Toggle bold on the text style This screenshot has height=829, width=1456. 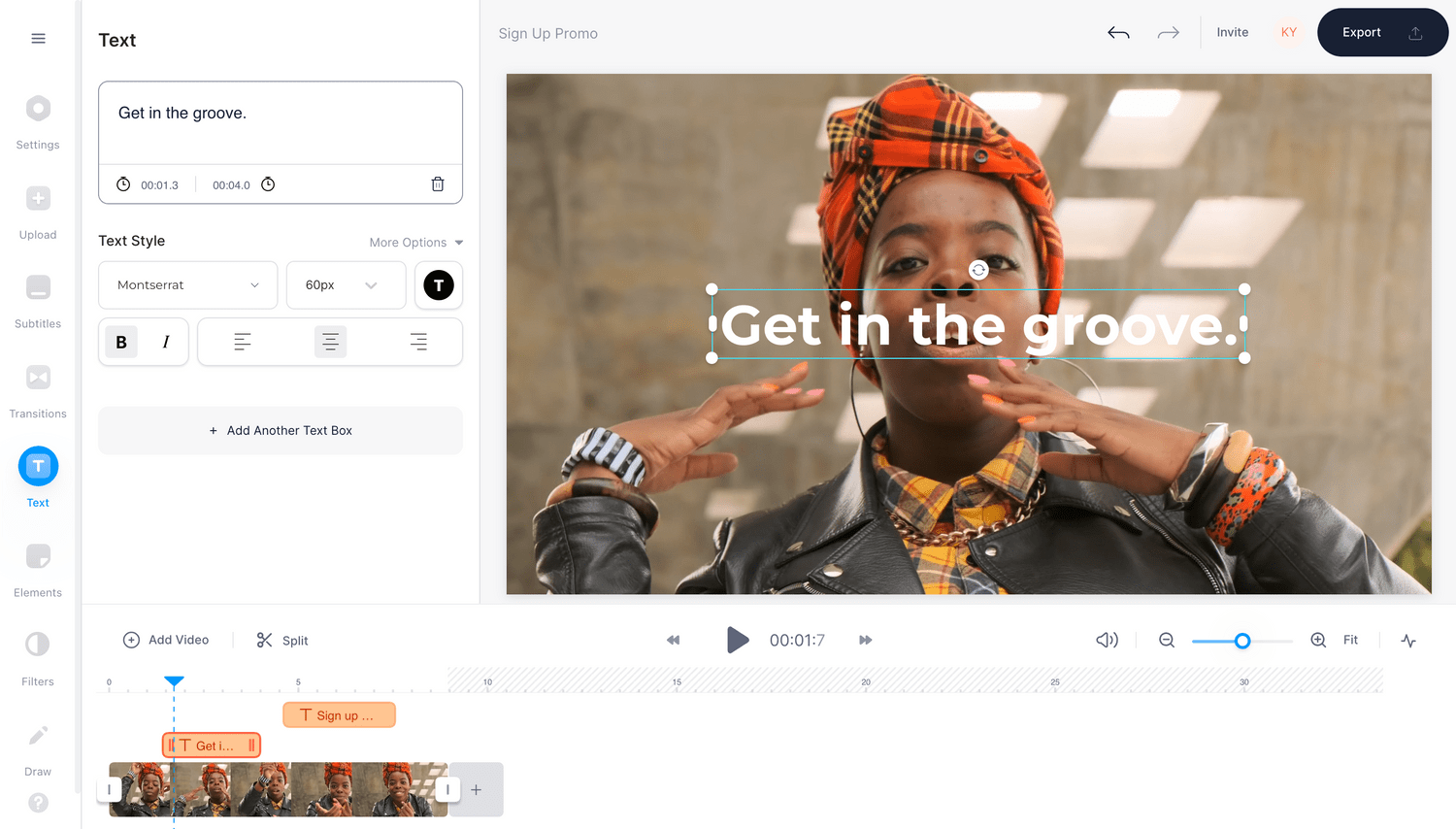click(121, 342)
